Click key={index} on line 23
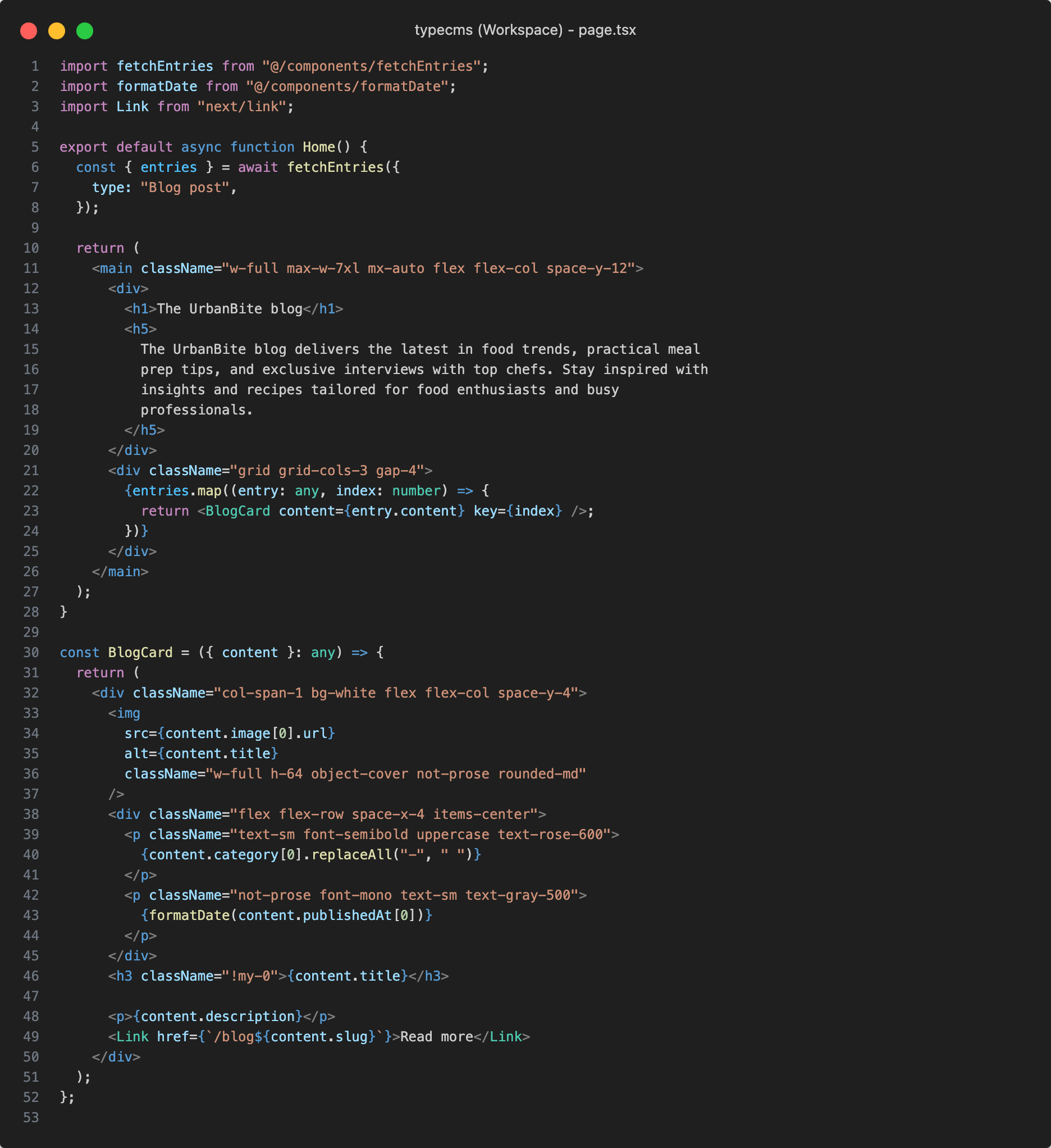The width and height of the screenshot is (1051, 1148). pos(518,511)
